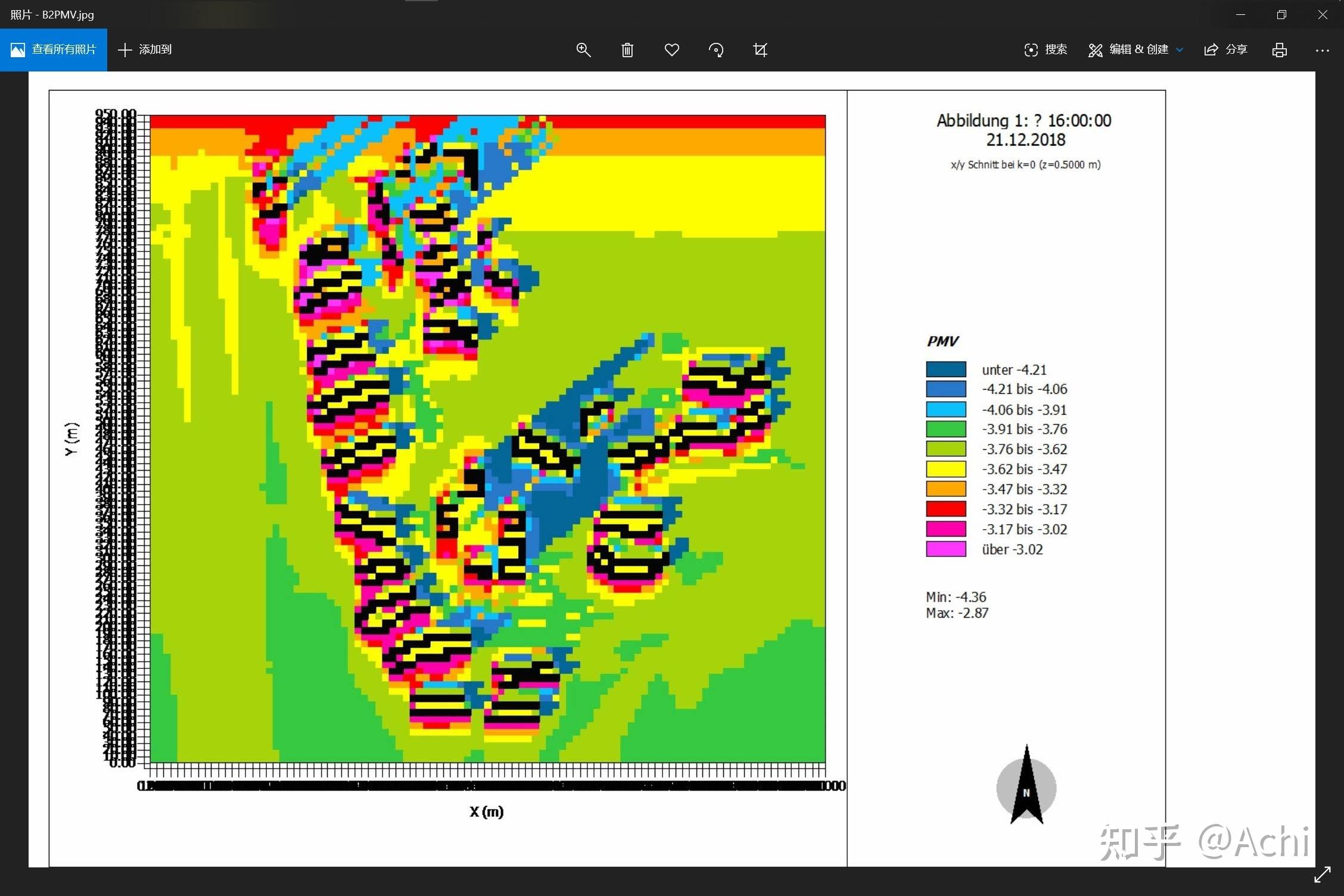Click the zoom magnifier icon

583,50
